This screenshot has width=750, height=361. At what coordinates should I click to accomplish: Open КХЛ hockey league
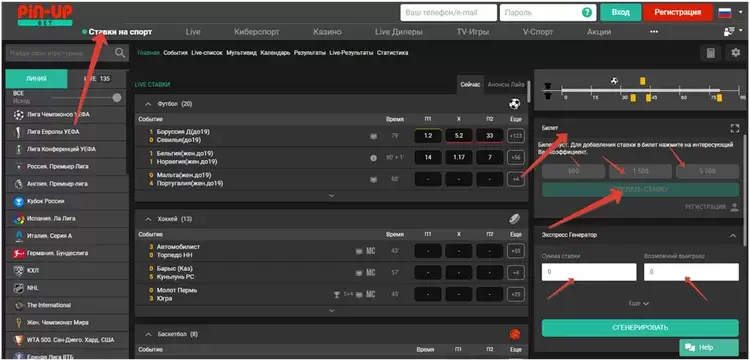(67, 271)
